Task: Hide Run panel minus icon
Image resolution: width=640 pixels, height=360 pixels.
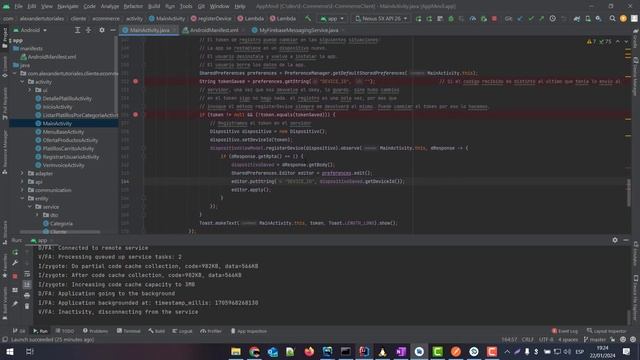Action: tap(626, 240)
